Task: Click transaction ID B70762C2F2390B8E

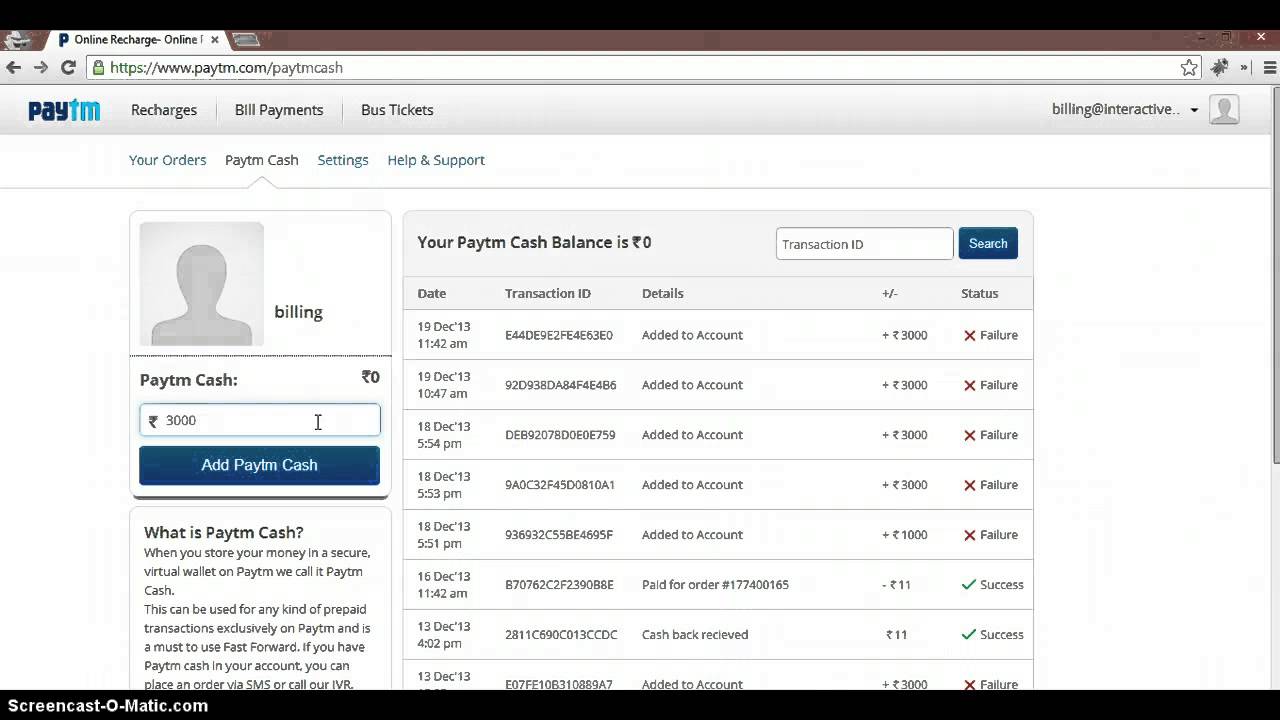Action: pyautogui.click(x=559, y=585)
